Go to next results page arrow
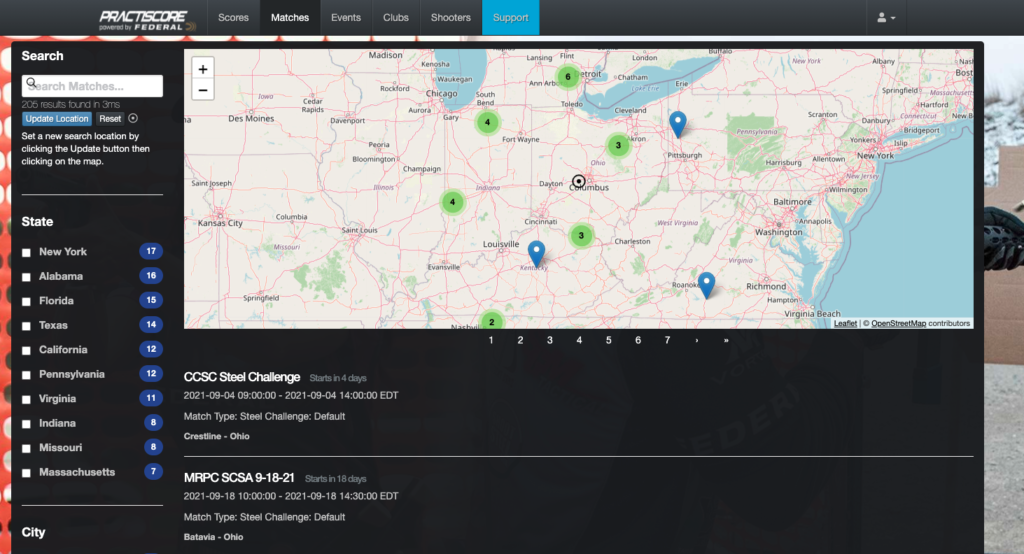This screenshot has width=1024, height=554. point(697,340)
